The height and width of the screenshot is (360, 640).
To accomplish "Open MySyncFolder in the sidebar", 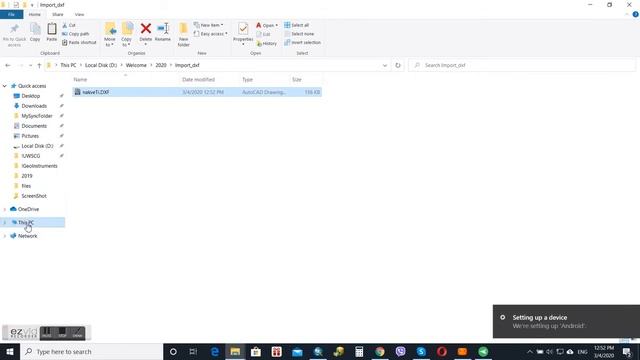I will [x=37, y=116].
